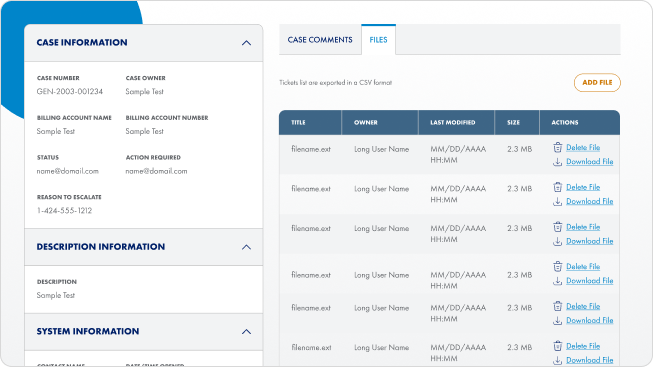Select the Files tab

click(x=378, y=40)
